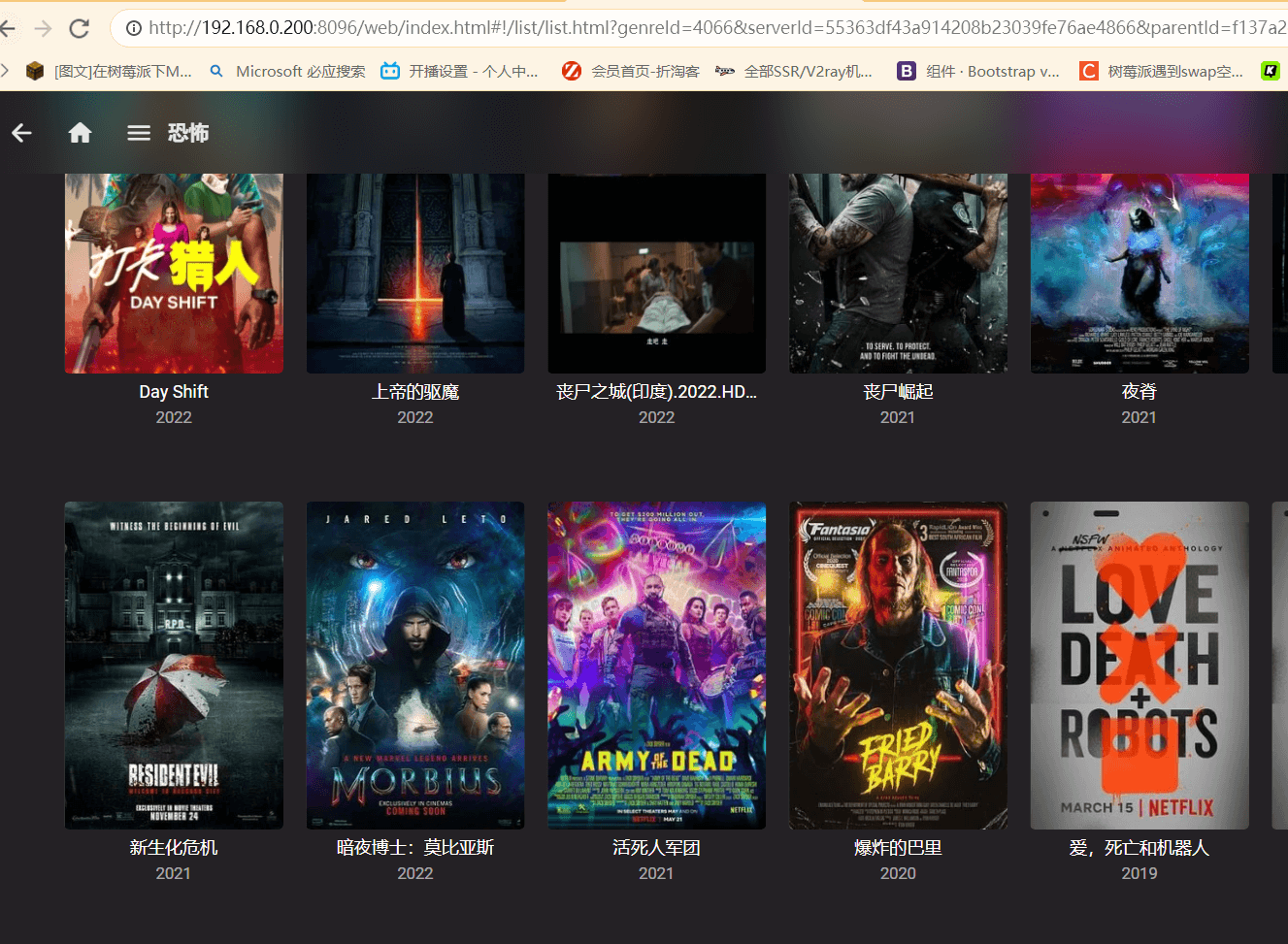Click the 丧尸崛起 title text
The image size is (1288, 944).
pos(898,392)
